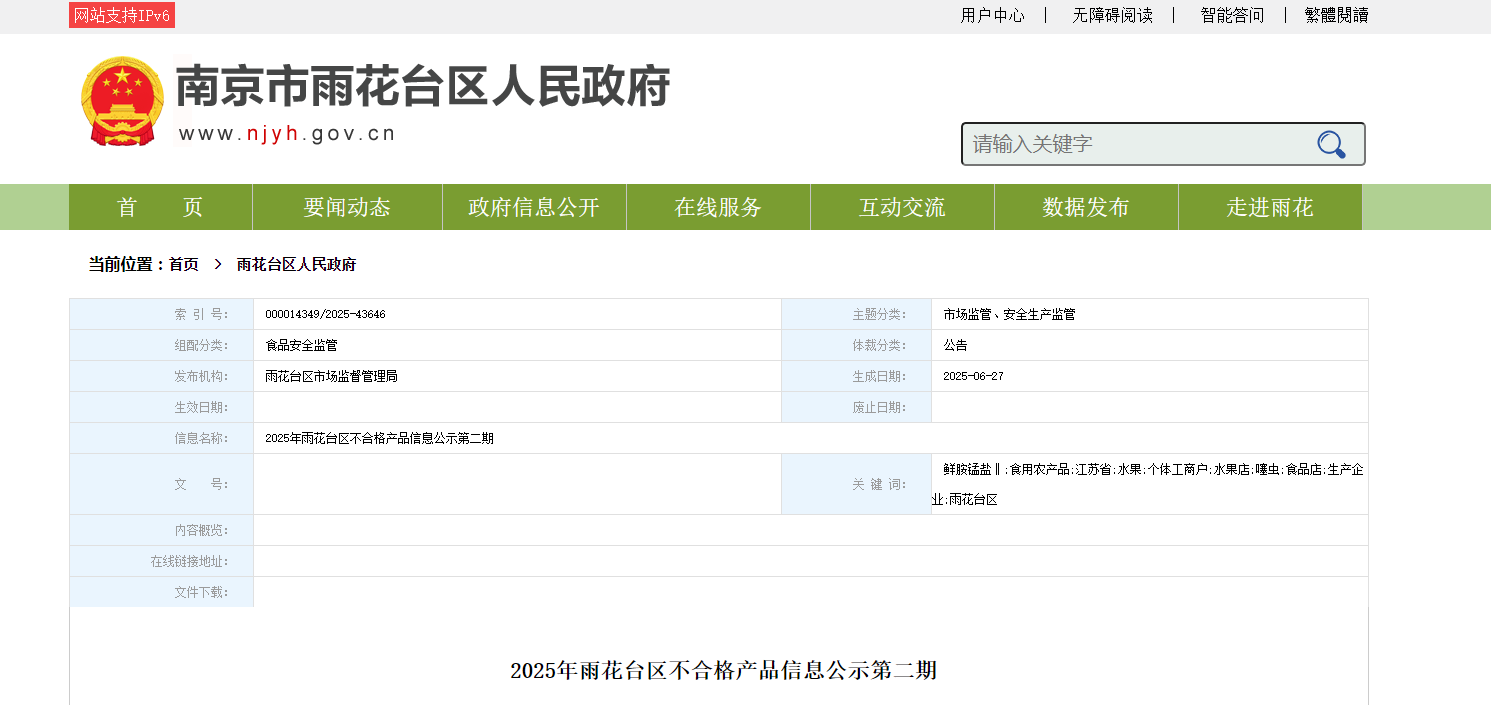Click the 生成日期 label cell
The width and height of the screenshot is (1491, 705).
click(856, 376)
